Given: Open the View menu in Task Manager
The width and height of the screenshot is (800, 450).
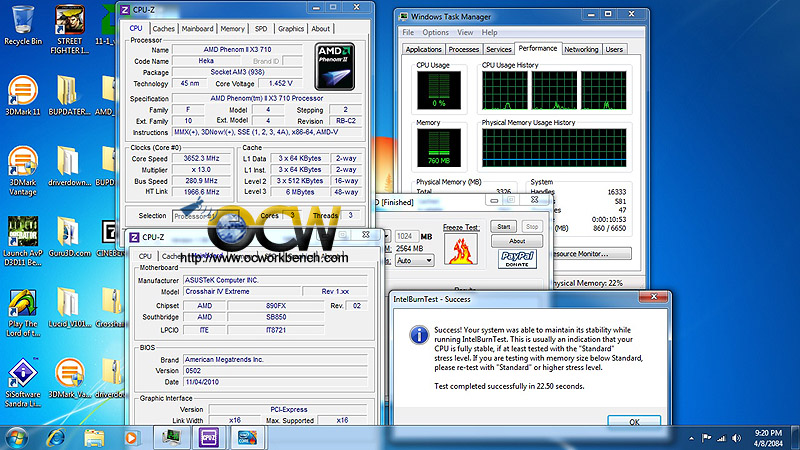Looking at the screenshot, I should [465, 32].
